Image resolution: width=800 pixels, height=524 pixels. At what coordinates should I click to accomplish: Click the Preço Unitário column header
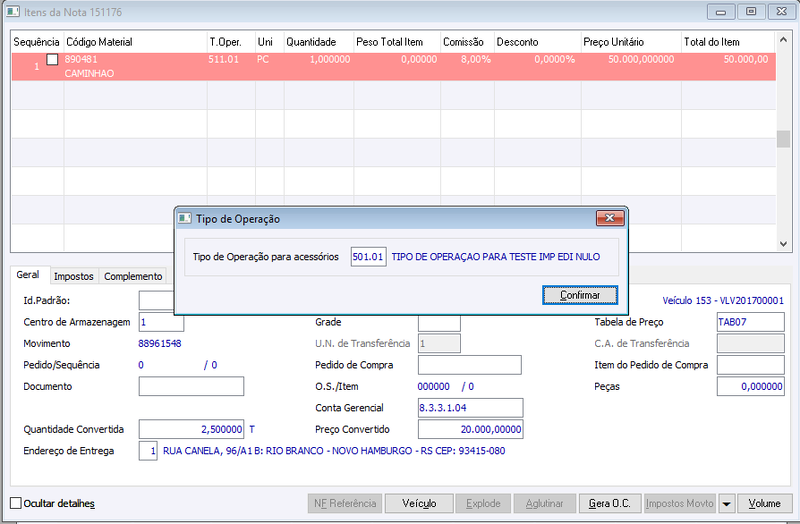pos(631,42)
